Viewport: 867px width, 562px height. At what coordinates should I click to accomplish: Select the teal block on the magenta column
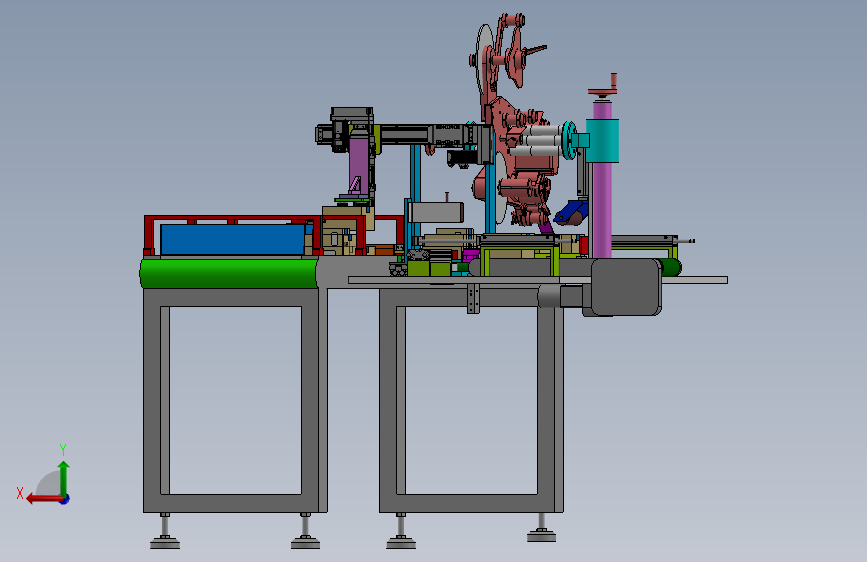(602, 140)
